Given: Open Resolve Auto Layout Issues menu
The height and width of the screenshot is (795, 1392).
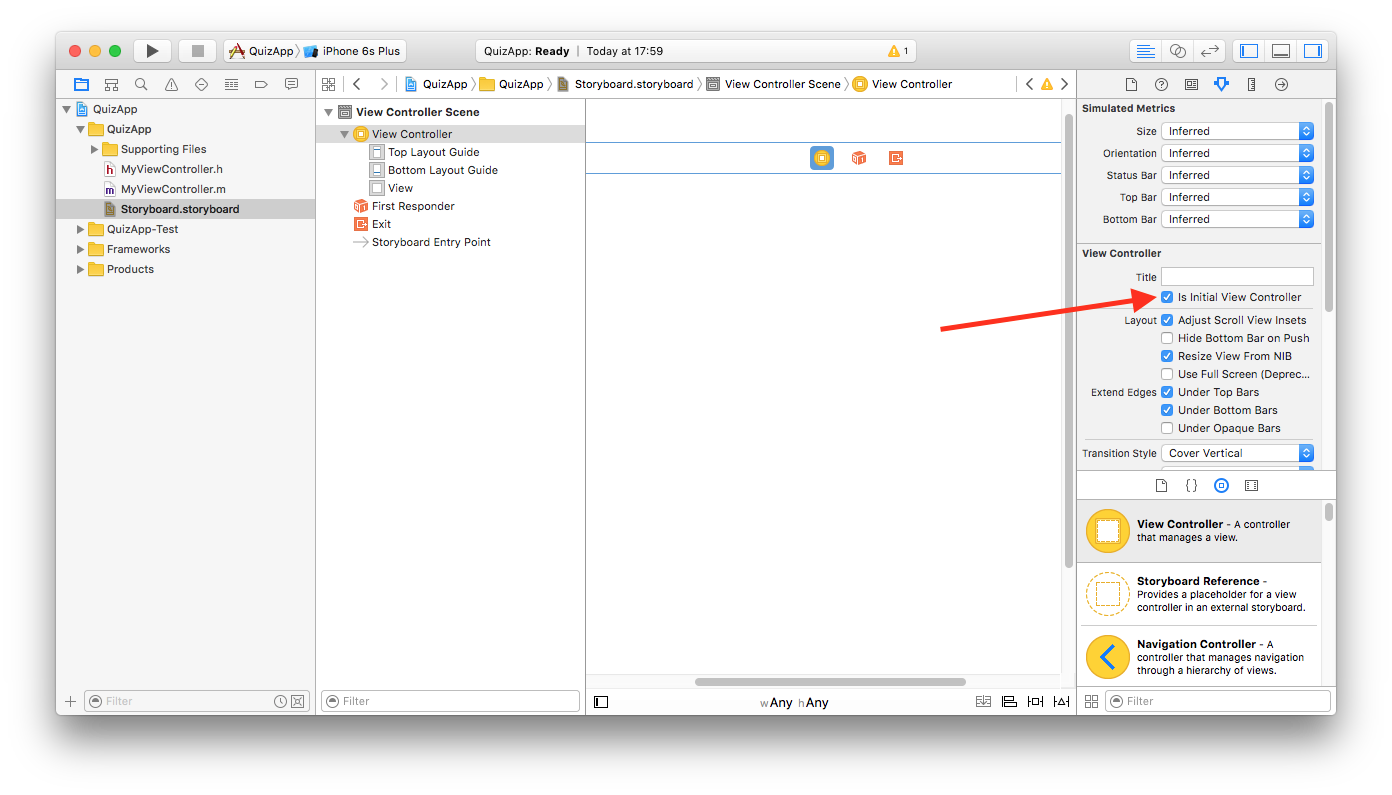Looking at the screenshot, I should 1061,702.
